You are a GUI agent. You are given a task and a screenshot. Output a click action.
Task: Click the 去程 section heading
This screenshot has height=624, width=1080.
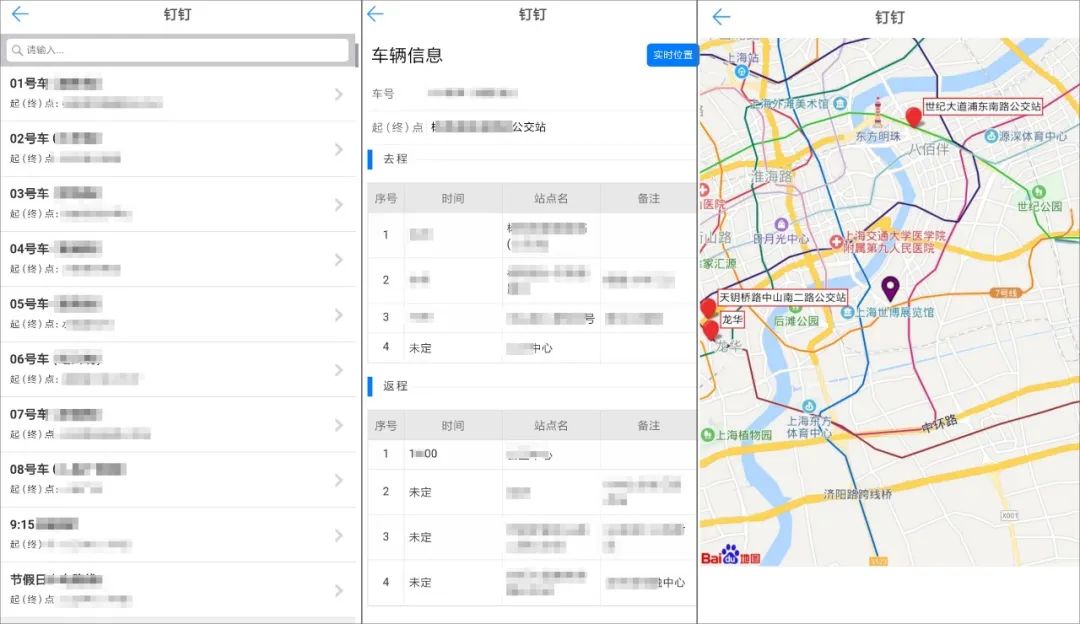(x=395, y=158)
